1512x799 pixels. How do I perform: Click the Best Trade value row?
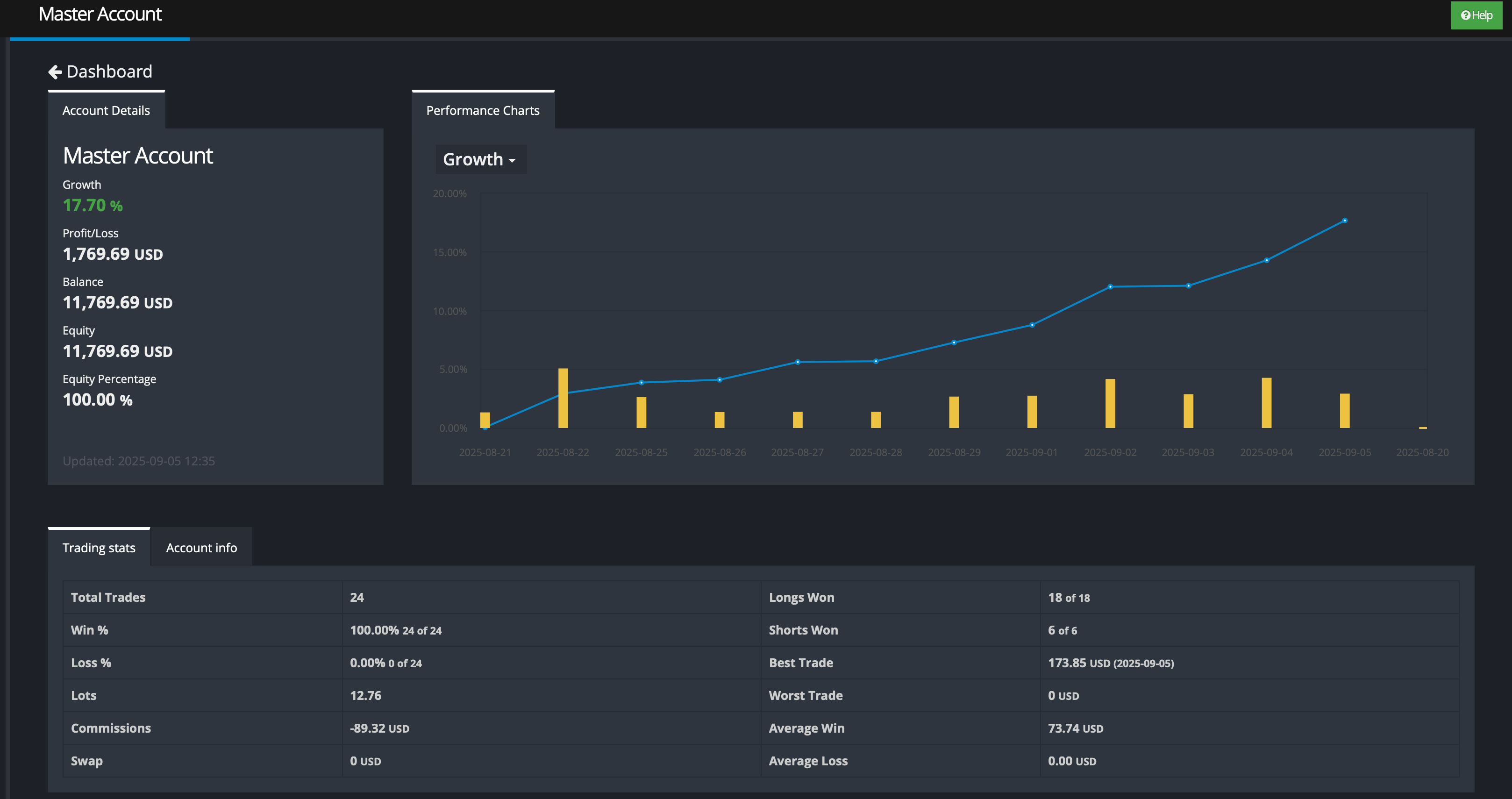pos(1111,663)
